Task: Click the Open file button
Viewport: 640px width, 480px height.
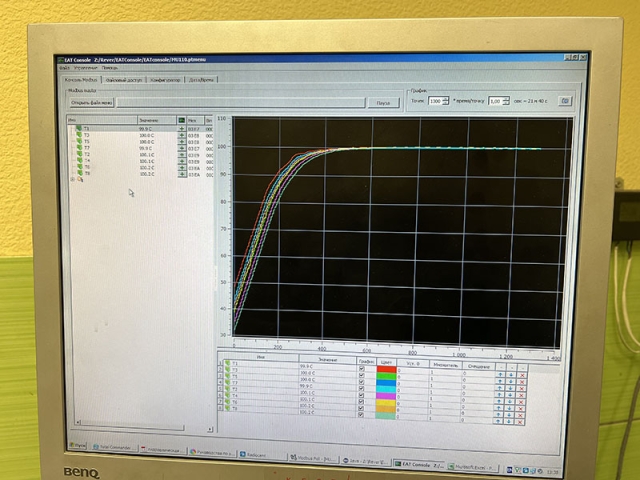Action: coord(92,102)
